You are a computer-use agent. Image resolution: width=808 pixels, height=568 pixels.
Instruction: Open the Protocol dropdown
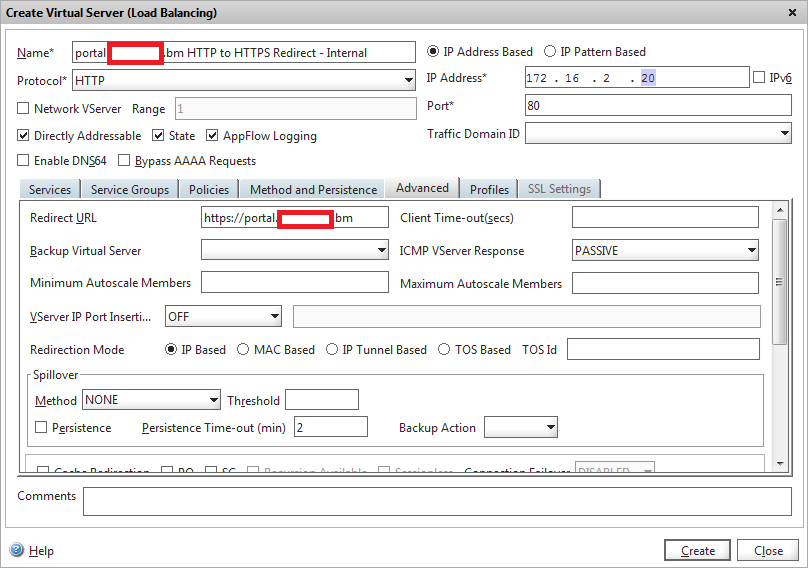pos(244,80)
